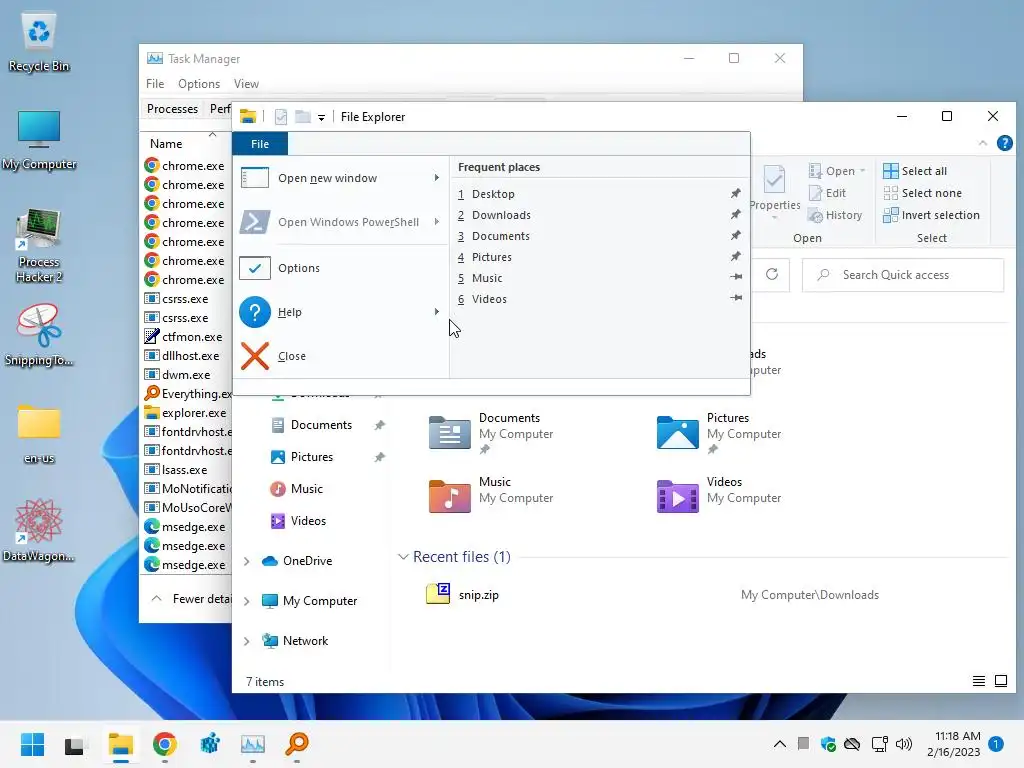Select Close in the File menu

(340, 356)
